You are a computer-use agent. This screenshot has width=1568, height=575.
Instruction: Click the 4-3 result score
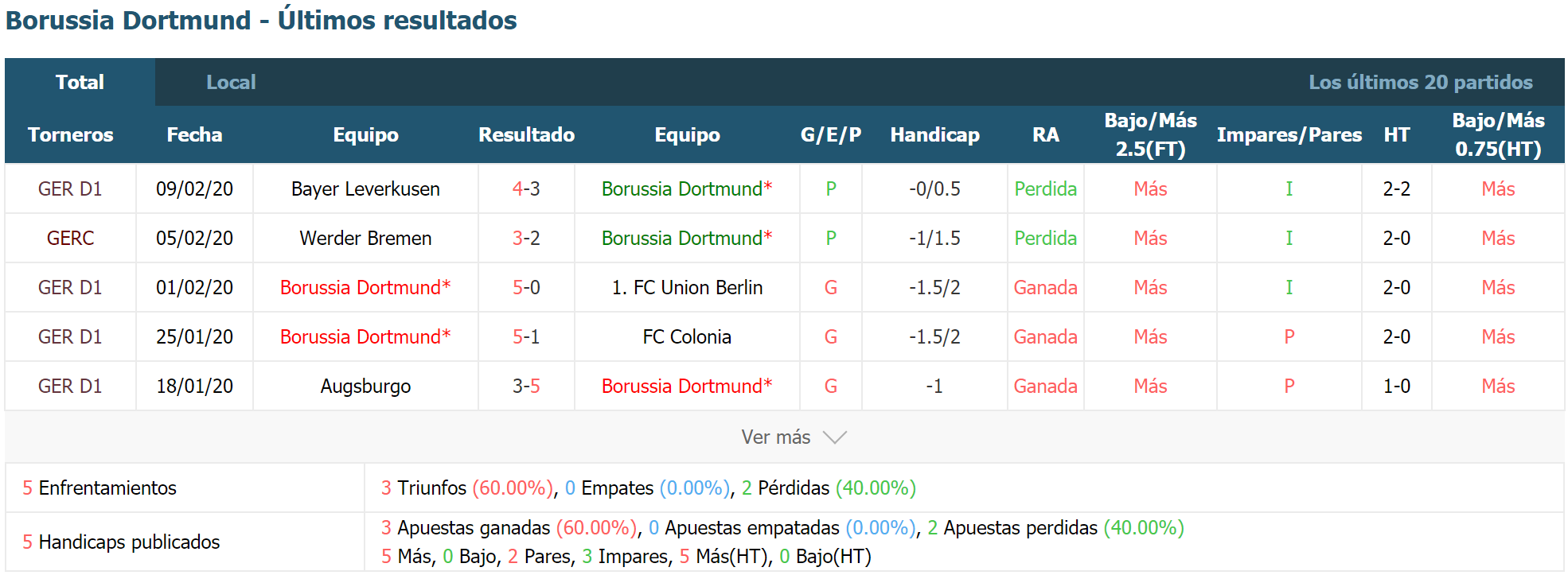tap(526, 188)
